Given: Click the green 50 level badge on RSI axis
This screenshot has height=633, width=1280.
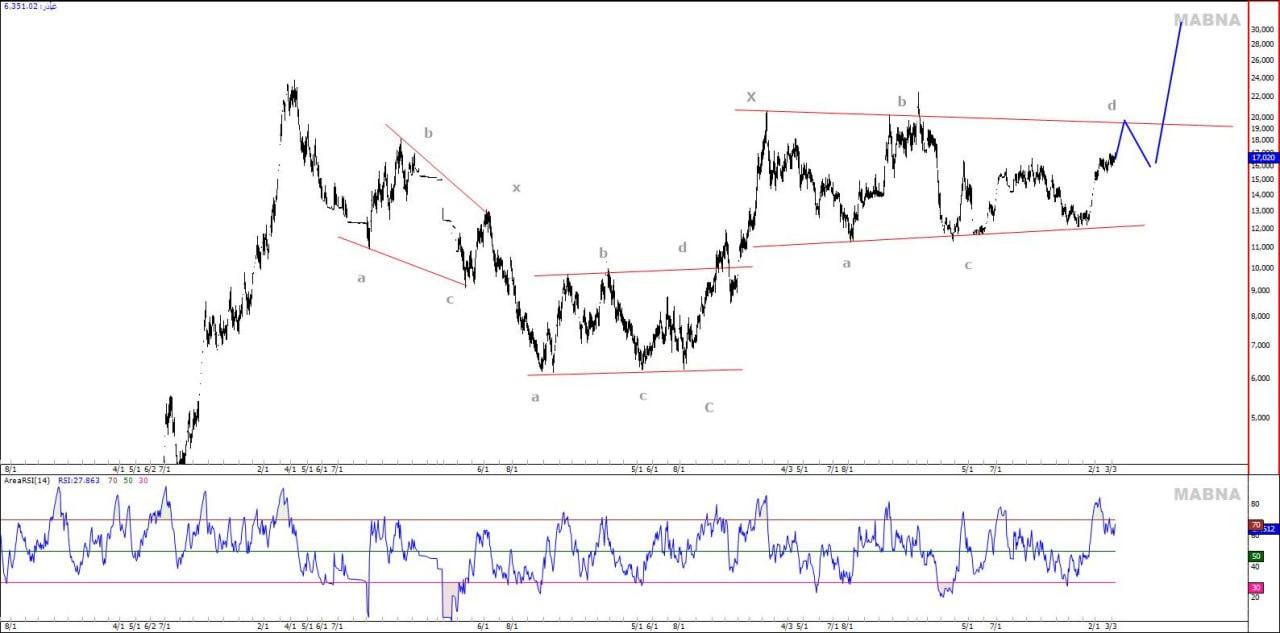Looking at the screenshot, I should 1255,556.
